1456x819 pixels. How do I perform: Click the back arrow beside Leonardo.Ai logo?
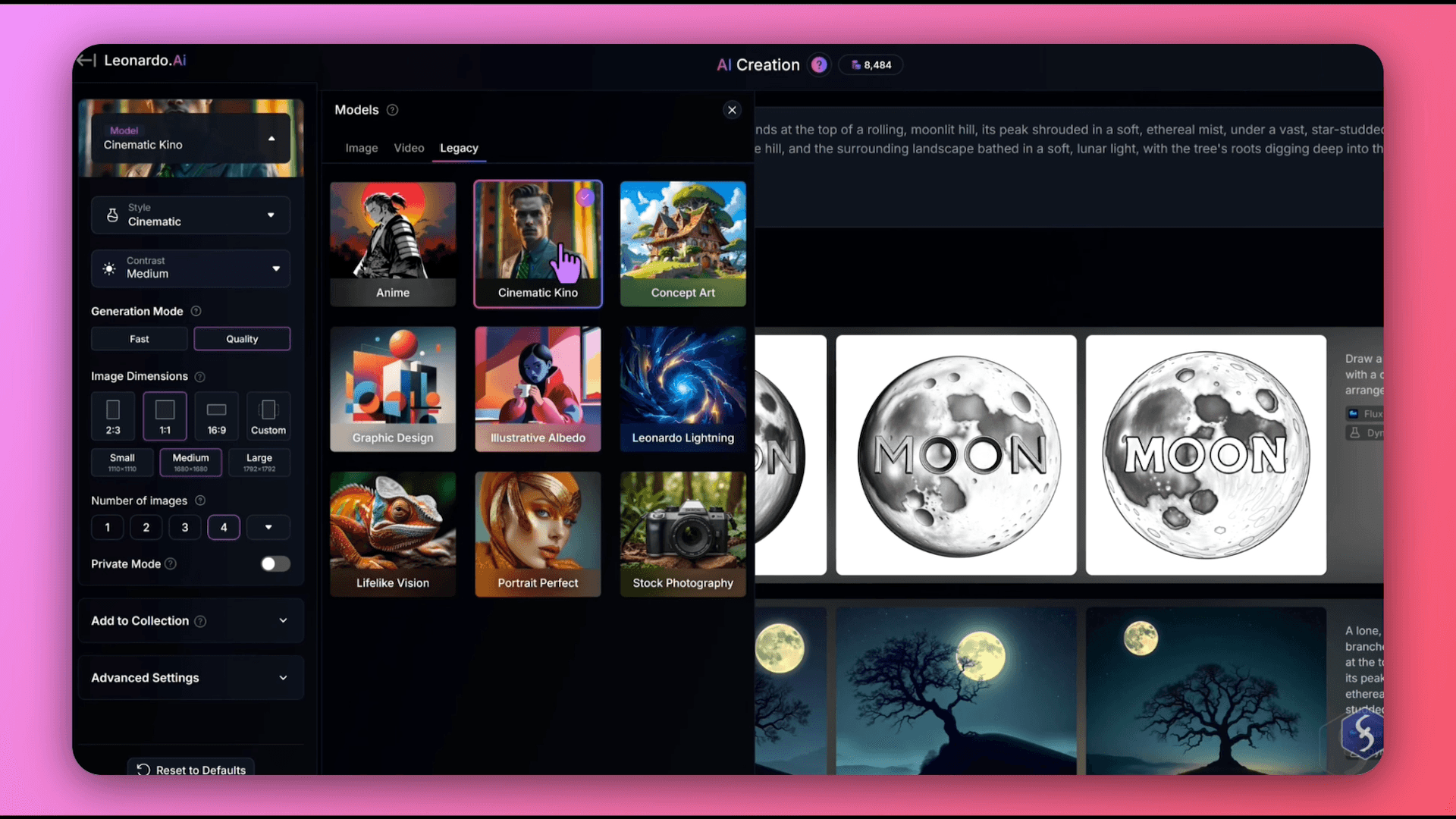86,61
